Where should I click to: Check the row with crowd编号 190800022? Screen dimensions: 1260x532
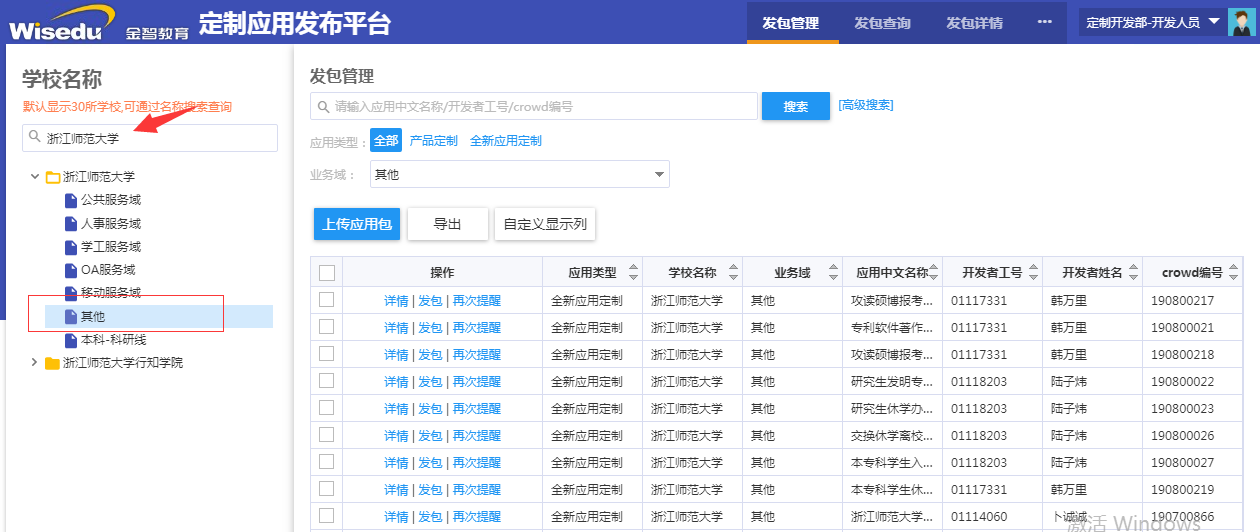pos(326,381)
